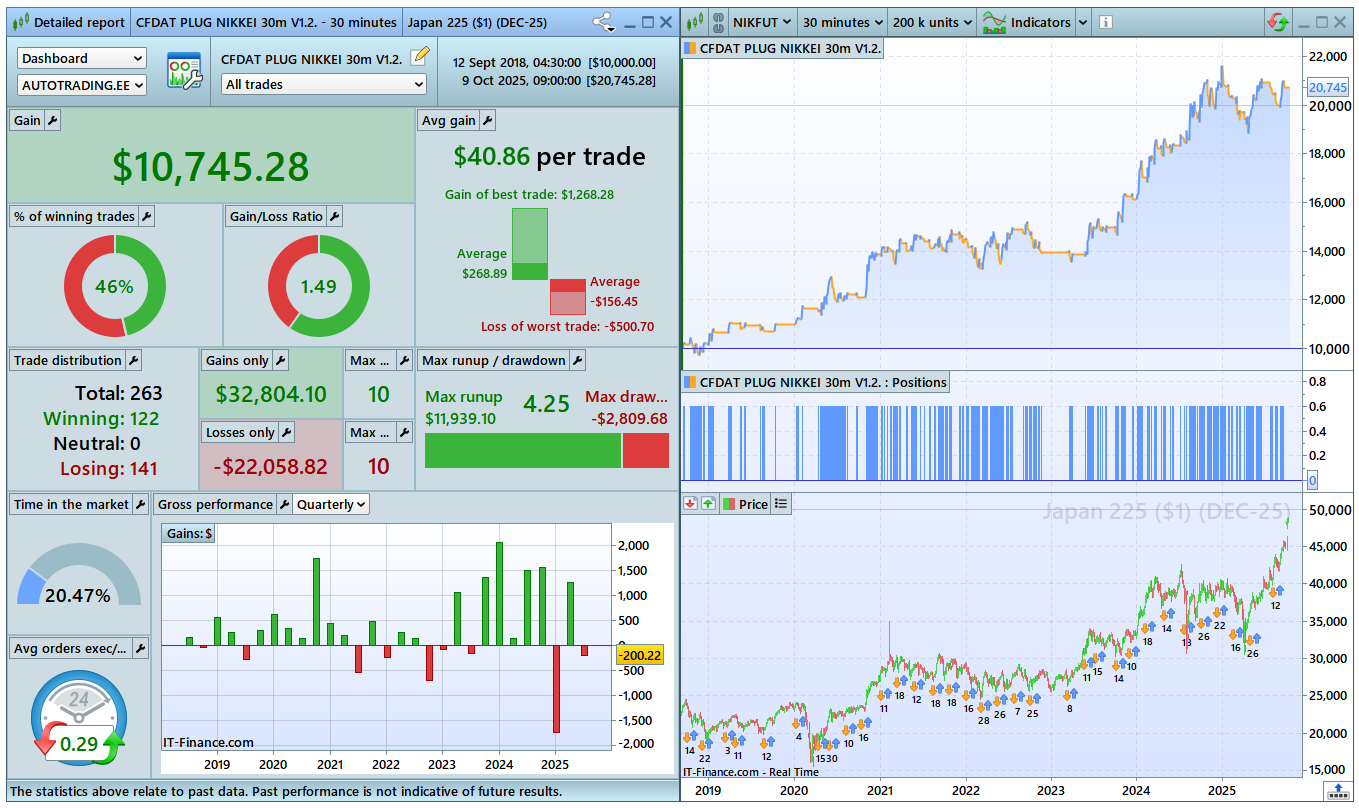Click the red-green refresh arrows icon
Viewport: 1359px width, 808px height.
click(1277, 22)
